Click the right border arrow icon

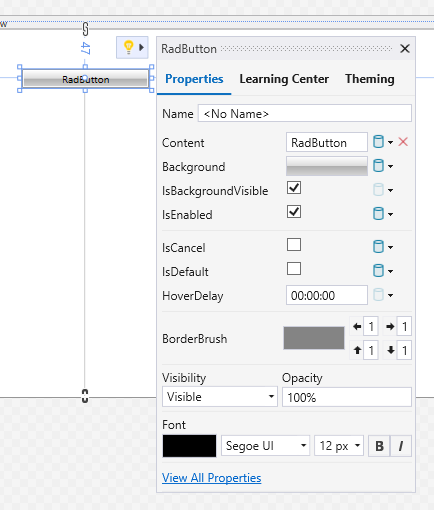[x=390, y=326]
